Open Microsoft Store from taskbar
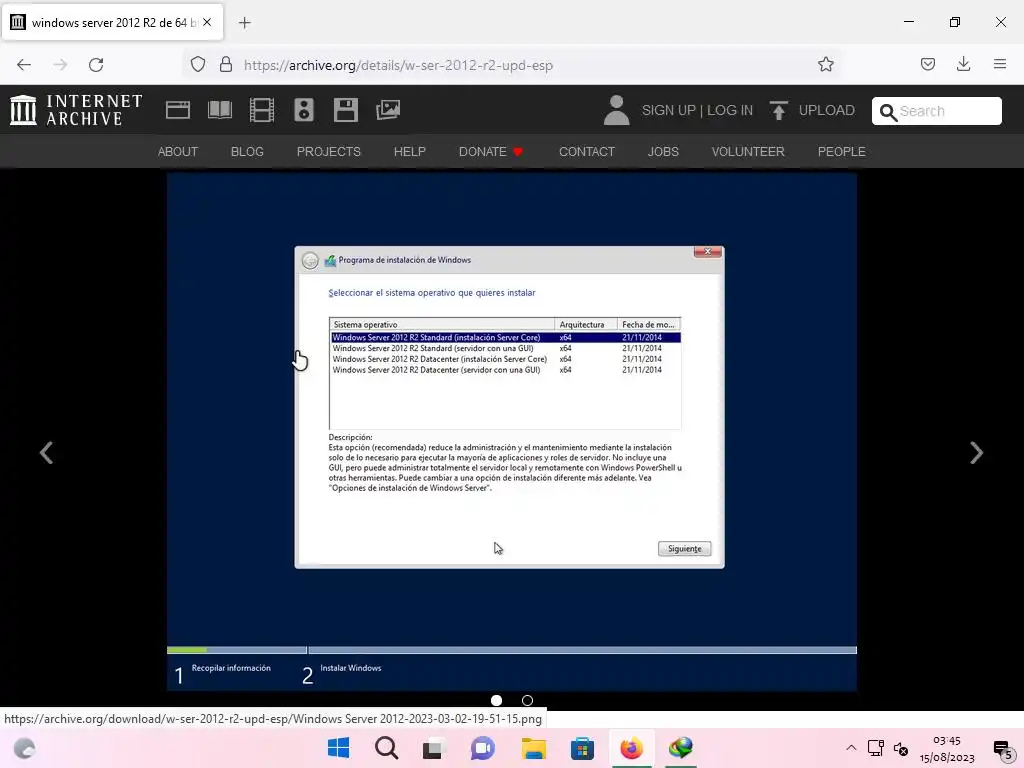 pyautogui.click(x=582, y=748)
